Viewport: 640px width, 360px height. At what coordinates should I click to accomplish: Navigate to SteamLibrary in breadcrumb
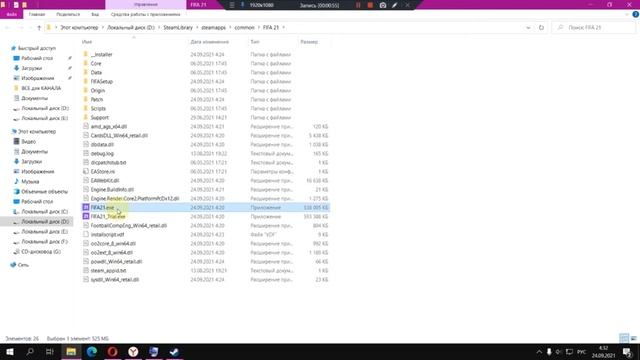click(178, 27)
